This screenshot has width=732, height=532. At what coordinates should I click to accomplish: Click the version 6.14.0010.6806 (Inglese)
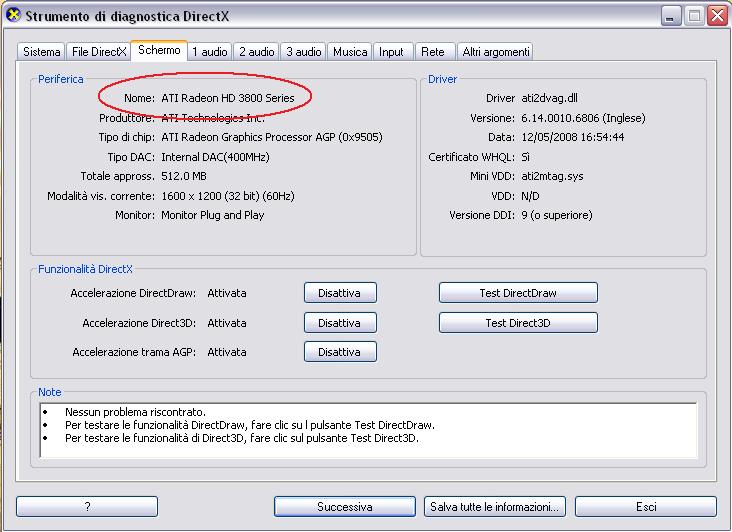click(x=584, y=118)
